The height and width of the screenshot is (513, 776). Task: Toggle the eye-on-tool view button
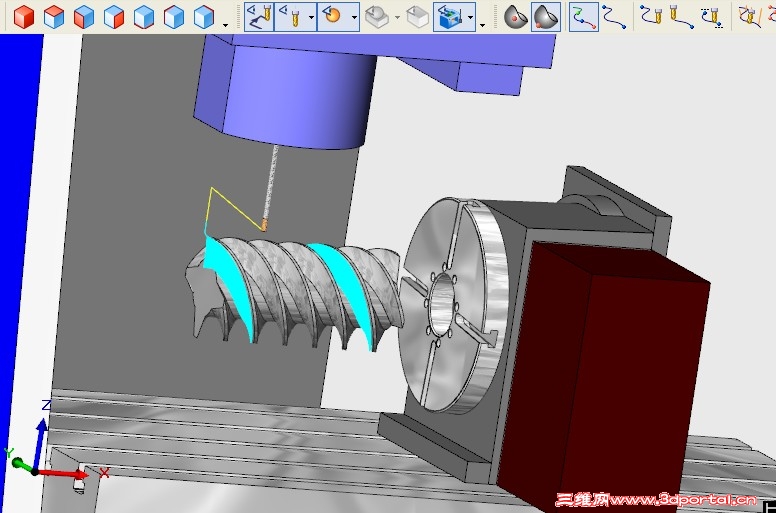pyautogui.click(x=290, y=17)
